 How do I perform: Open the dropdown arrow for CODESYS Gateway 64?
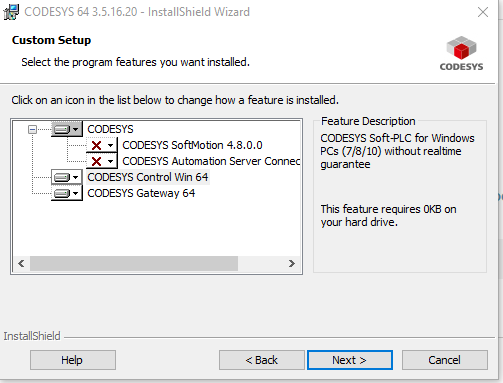coord(76,193)
